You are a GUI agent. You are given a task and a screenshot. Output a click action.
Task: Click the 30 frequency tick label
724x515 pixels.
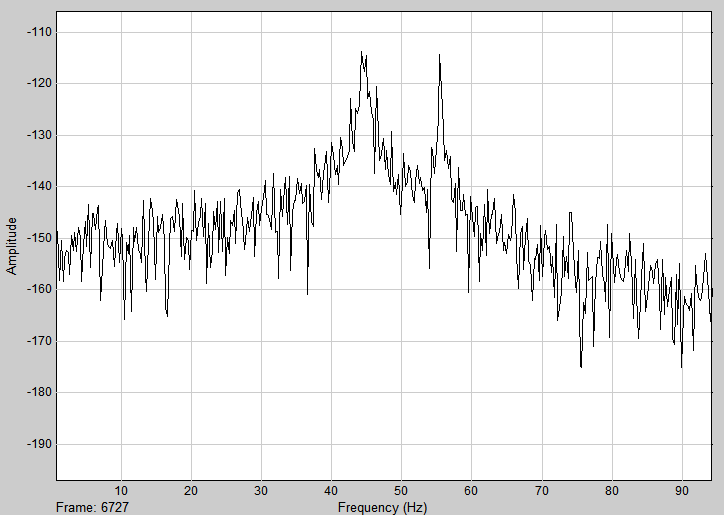coord(261,491)
